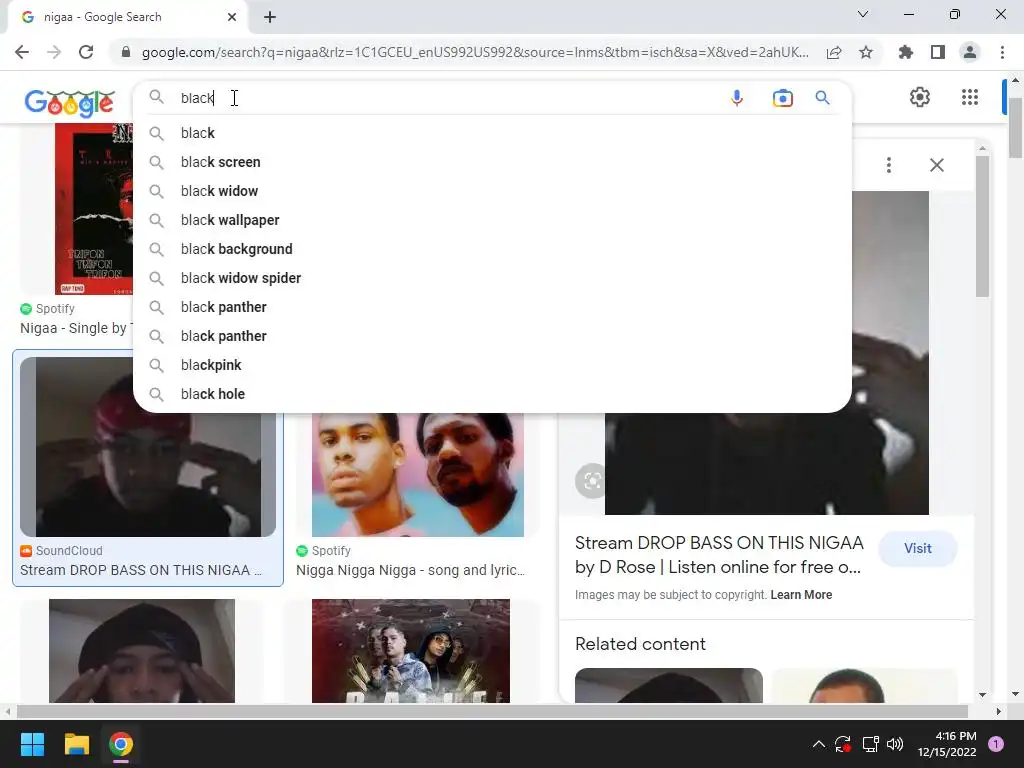The width and height of the screenshot is (1024, 768).
Task: Choose 'black background' suggestion
Action: click(x=492, y=249)
